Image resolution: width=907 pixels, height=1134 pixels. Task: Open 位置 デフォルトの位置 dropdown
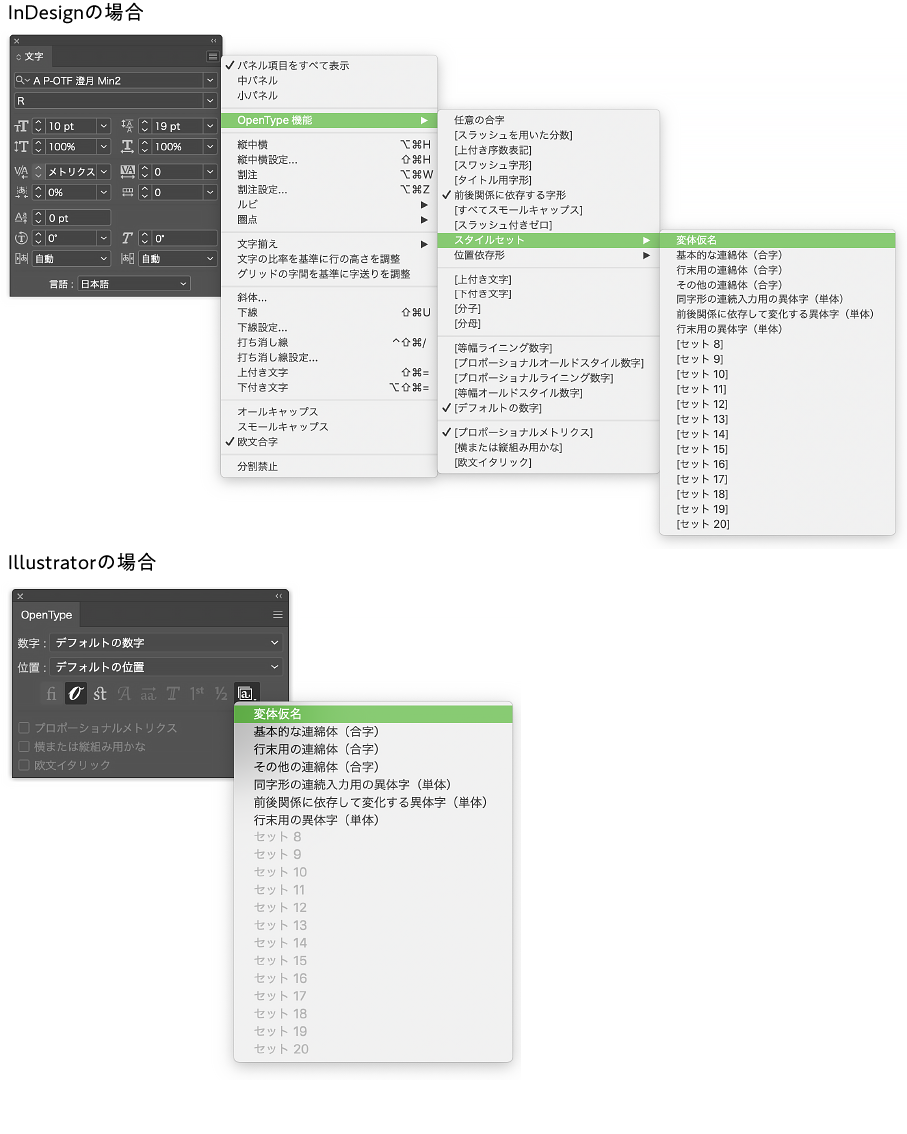point(166,667)
